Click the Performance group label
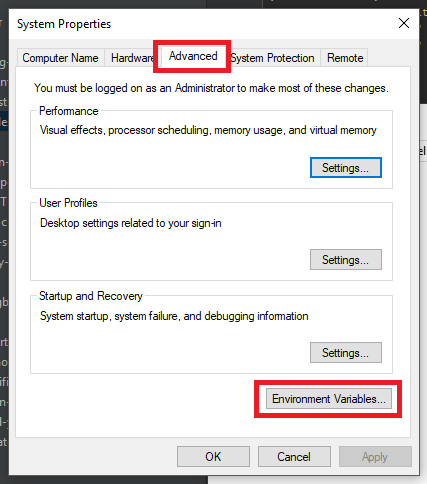Image resolution: width=427 pixels, height=484 pixels. [69, 111]
